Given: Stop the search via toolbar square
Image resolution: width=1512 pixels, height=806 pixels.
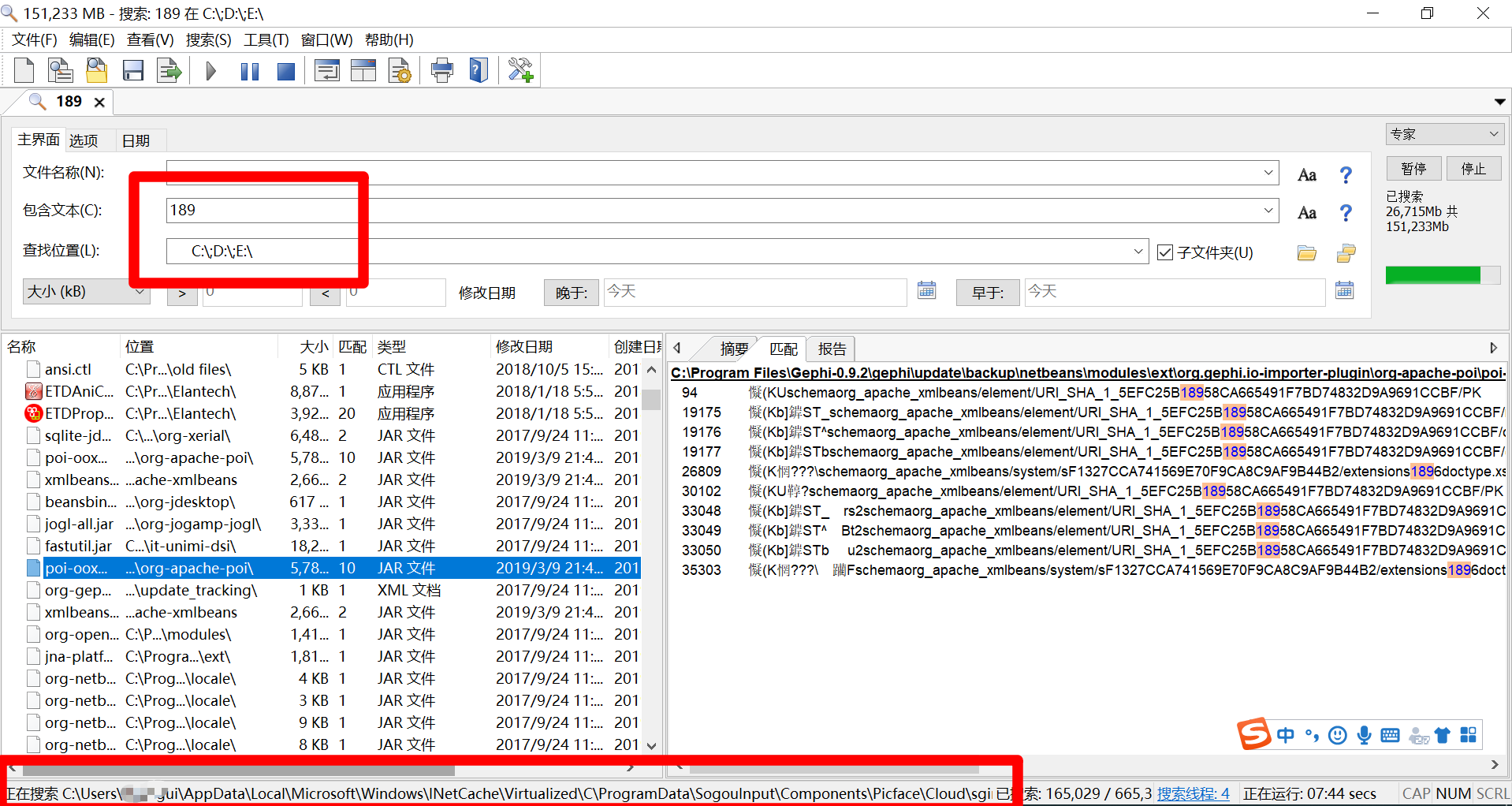Looking at the screenshot, I should point(286,72).
